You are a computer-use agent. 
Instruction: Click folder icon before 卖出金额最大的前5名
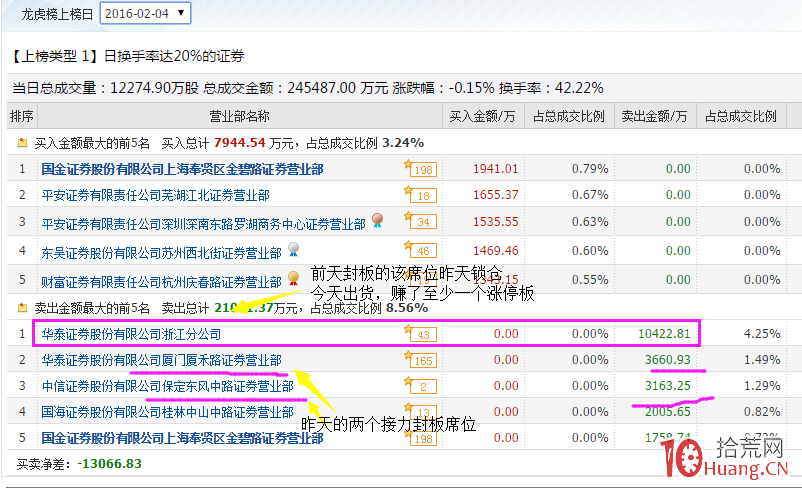click(22, 308)
